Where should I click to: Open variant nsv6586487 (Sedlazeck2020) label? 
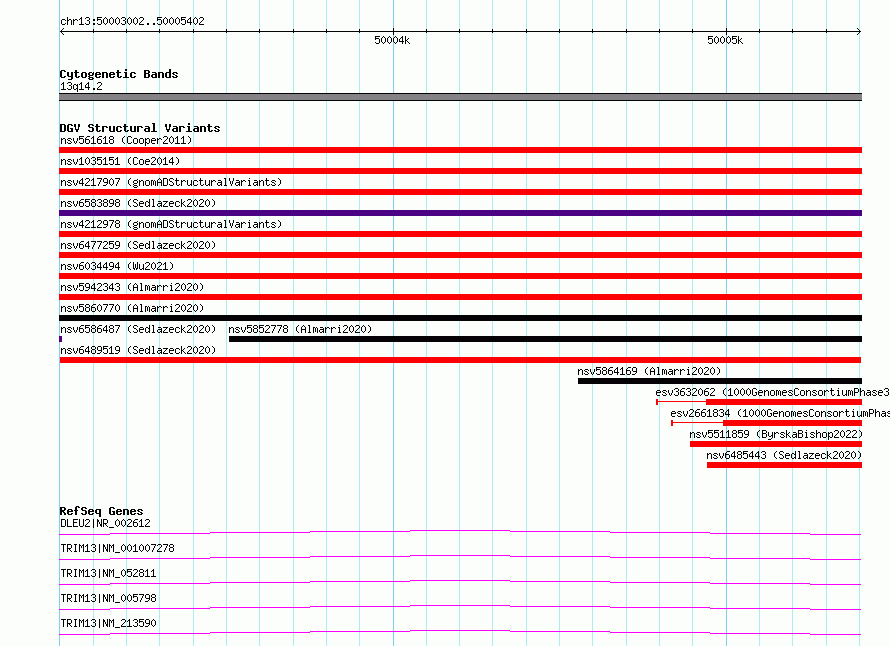click(138, 329)
